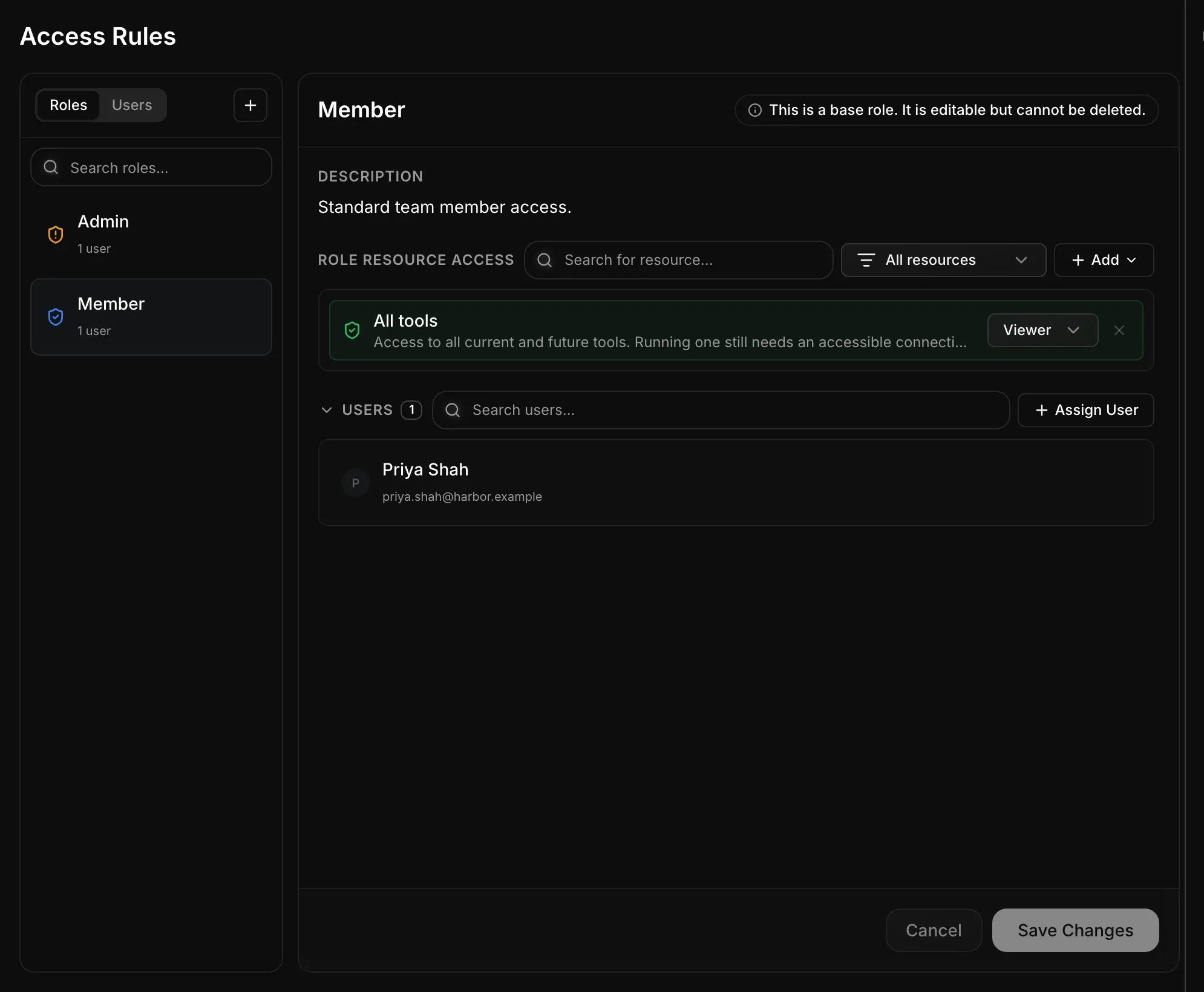Switch to the Roles tab
Viewport: 1204px width, 992px height.
[68, 105]
